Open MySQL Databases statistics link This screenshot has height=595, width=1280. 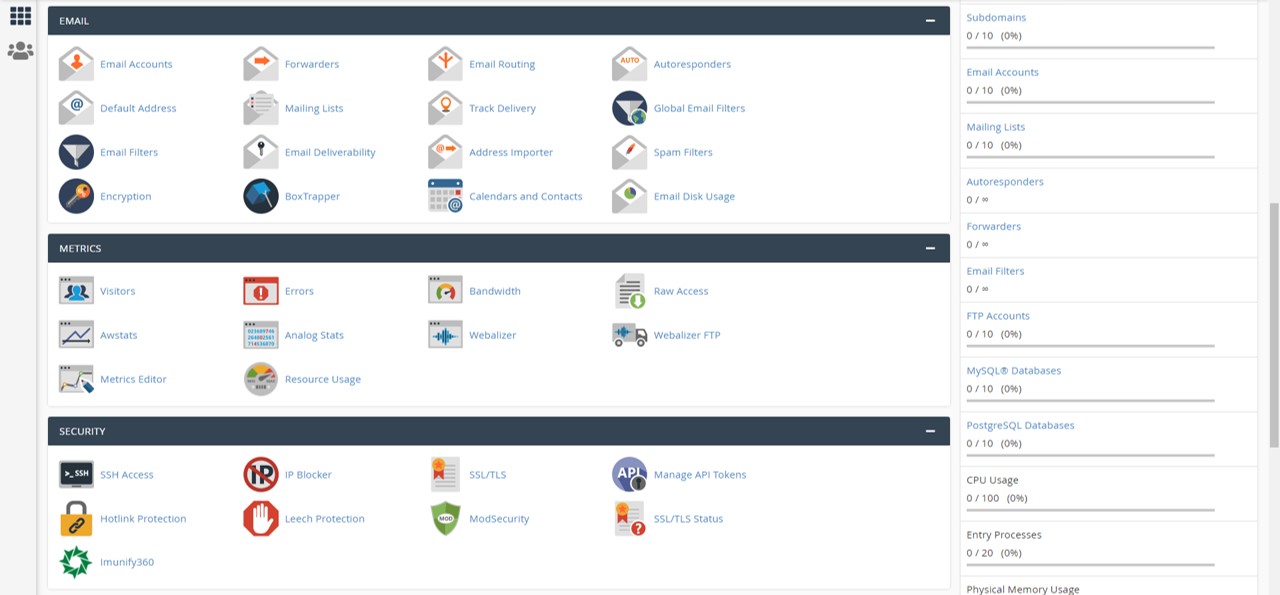(x=1013, y=370)
